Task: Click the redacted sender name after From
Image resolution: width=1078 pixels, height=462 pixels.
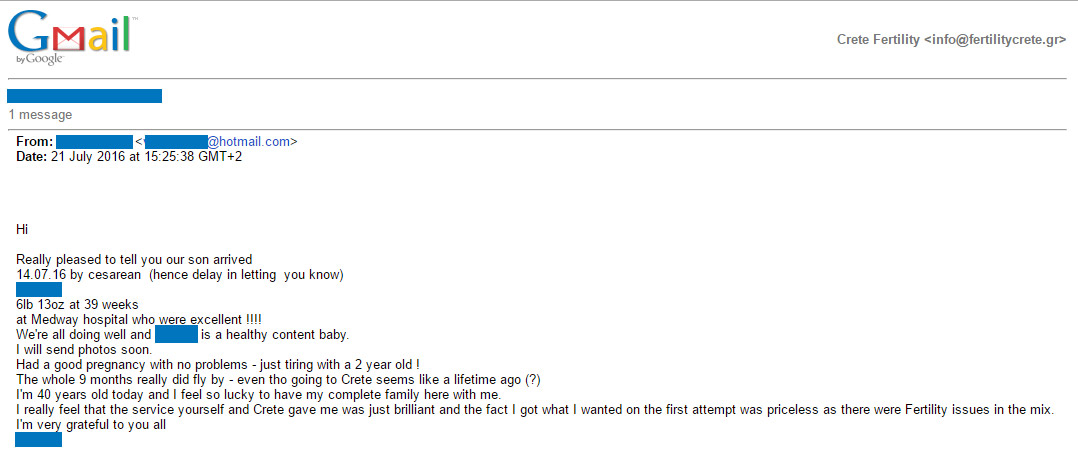Action: click(x=94, y=142)
